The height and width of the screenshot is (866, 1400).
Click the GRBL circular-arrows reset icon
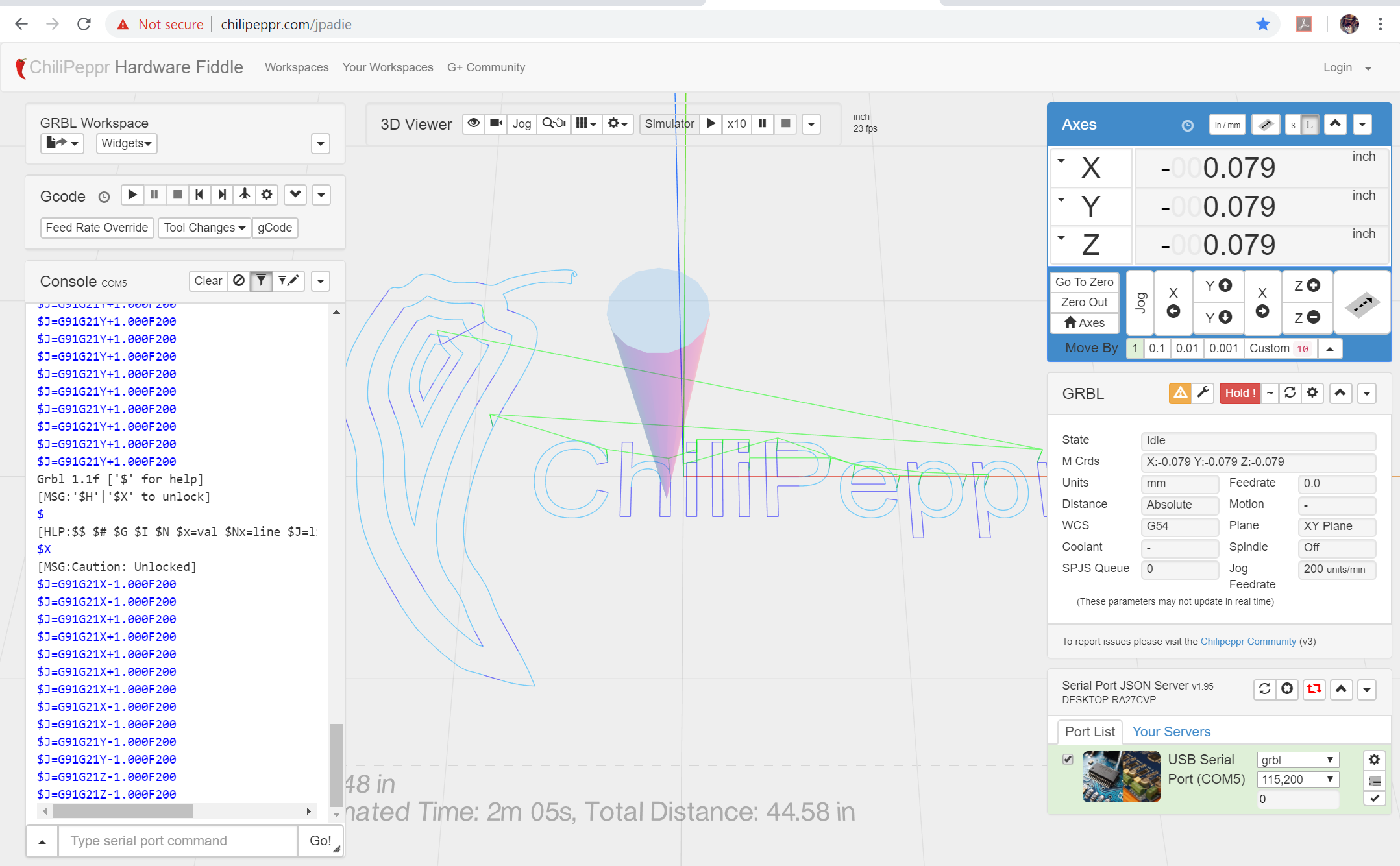coord(1290,393)
